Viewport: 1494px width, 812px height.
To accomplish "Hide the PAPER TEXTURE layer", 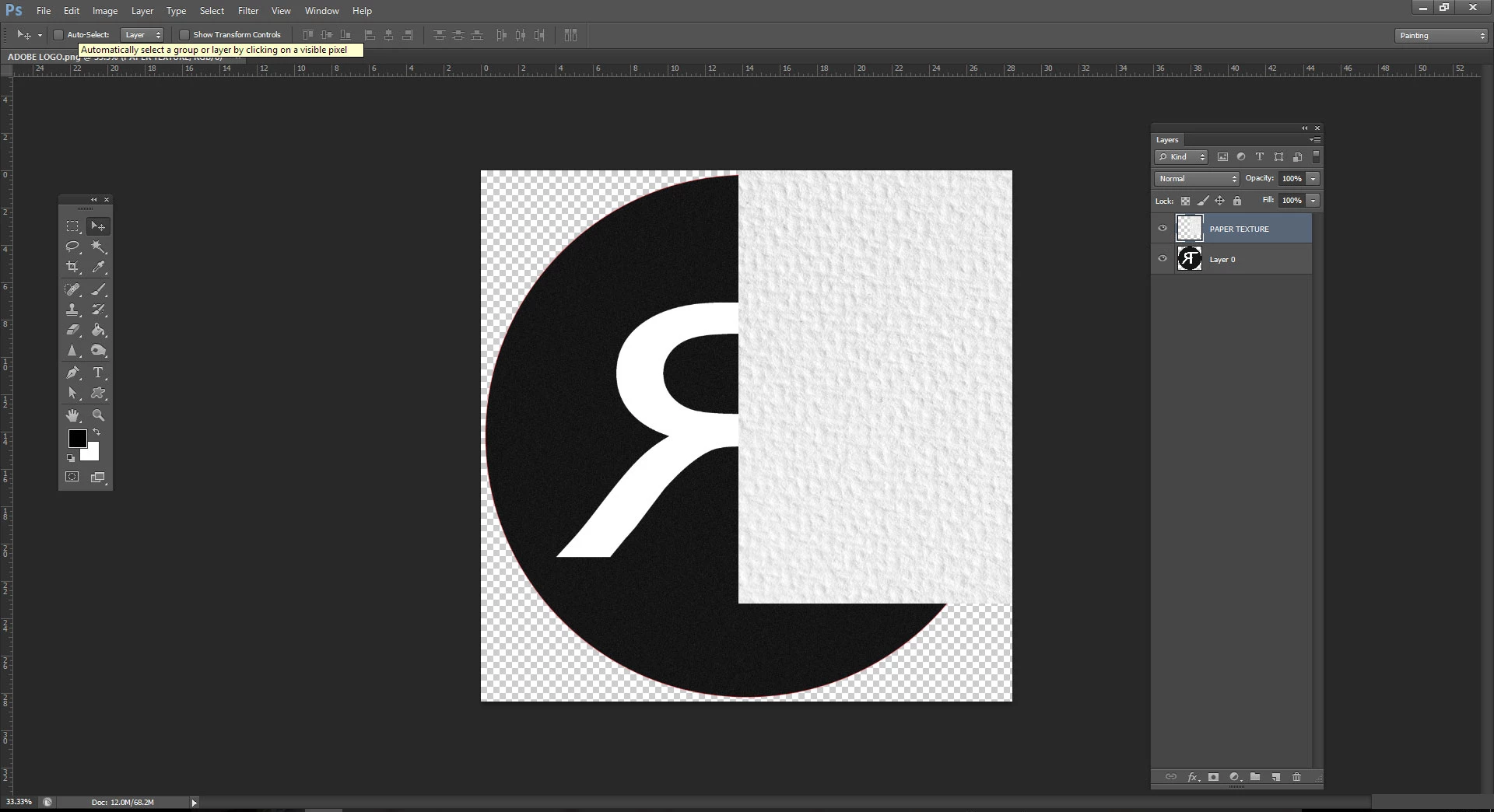I will pos(1163,229).
